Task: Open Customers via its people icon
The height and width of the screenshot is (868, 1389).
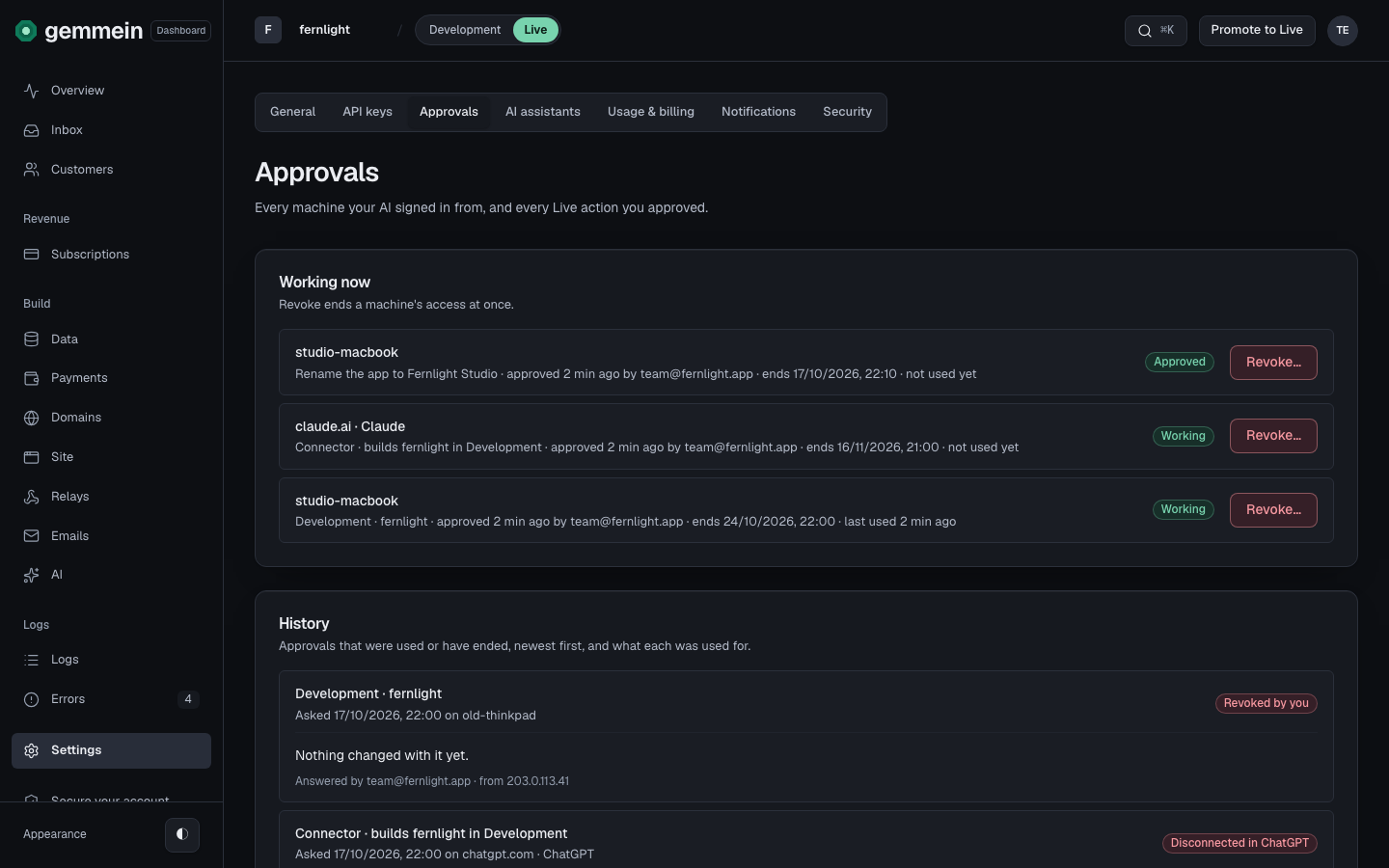Action: (32, 170)
